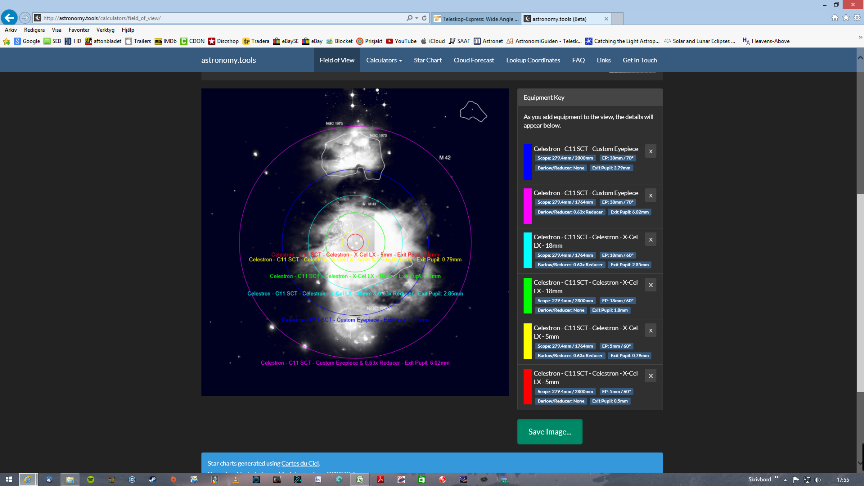Switch to the Teleskop-Express Wide Angle tab
Screen dimensions: 864x486
click(476, 19)
